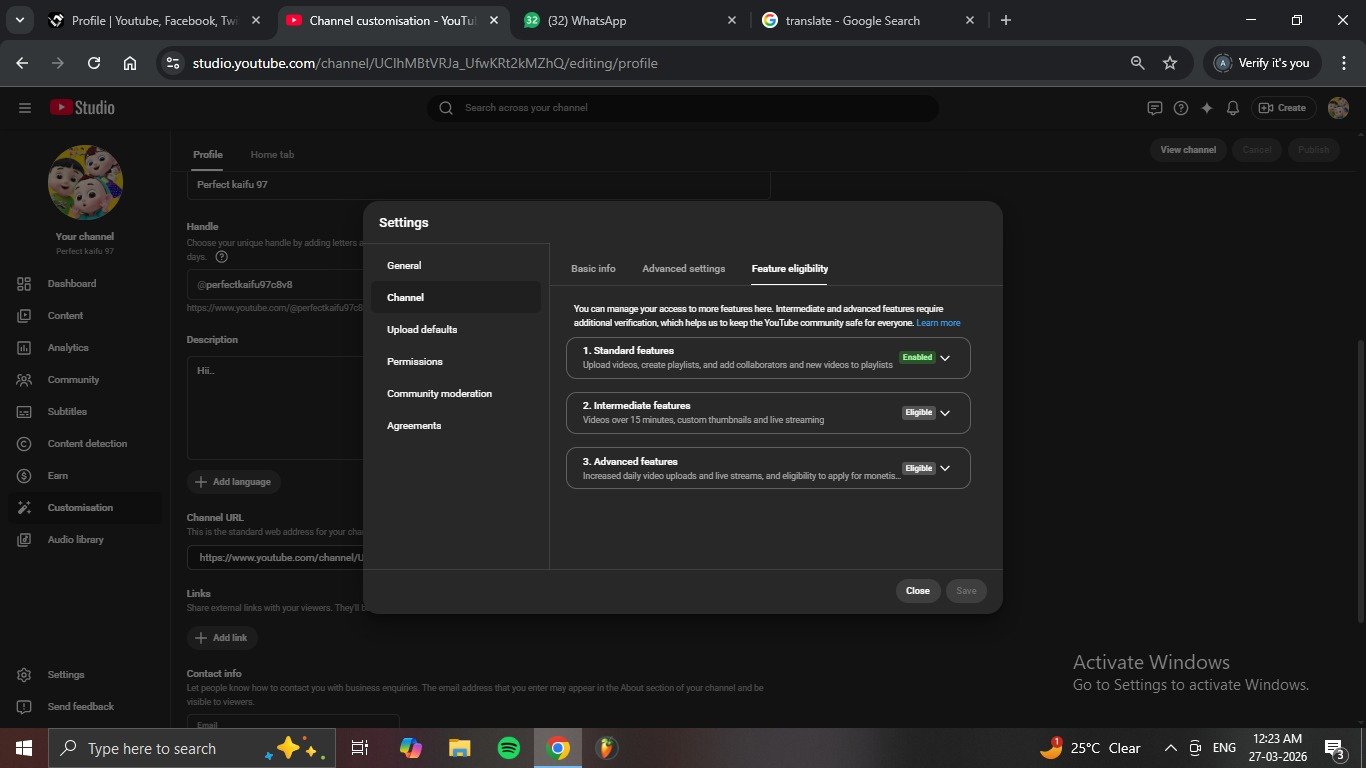
Task: Select Upload defaults in settings menu
Action: pyautogui.click(x=422, y=330)
